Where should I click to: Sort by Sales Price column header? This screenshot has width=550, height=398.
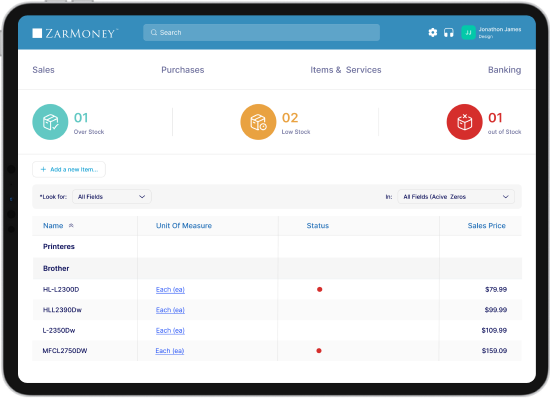pos(487,225)
